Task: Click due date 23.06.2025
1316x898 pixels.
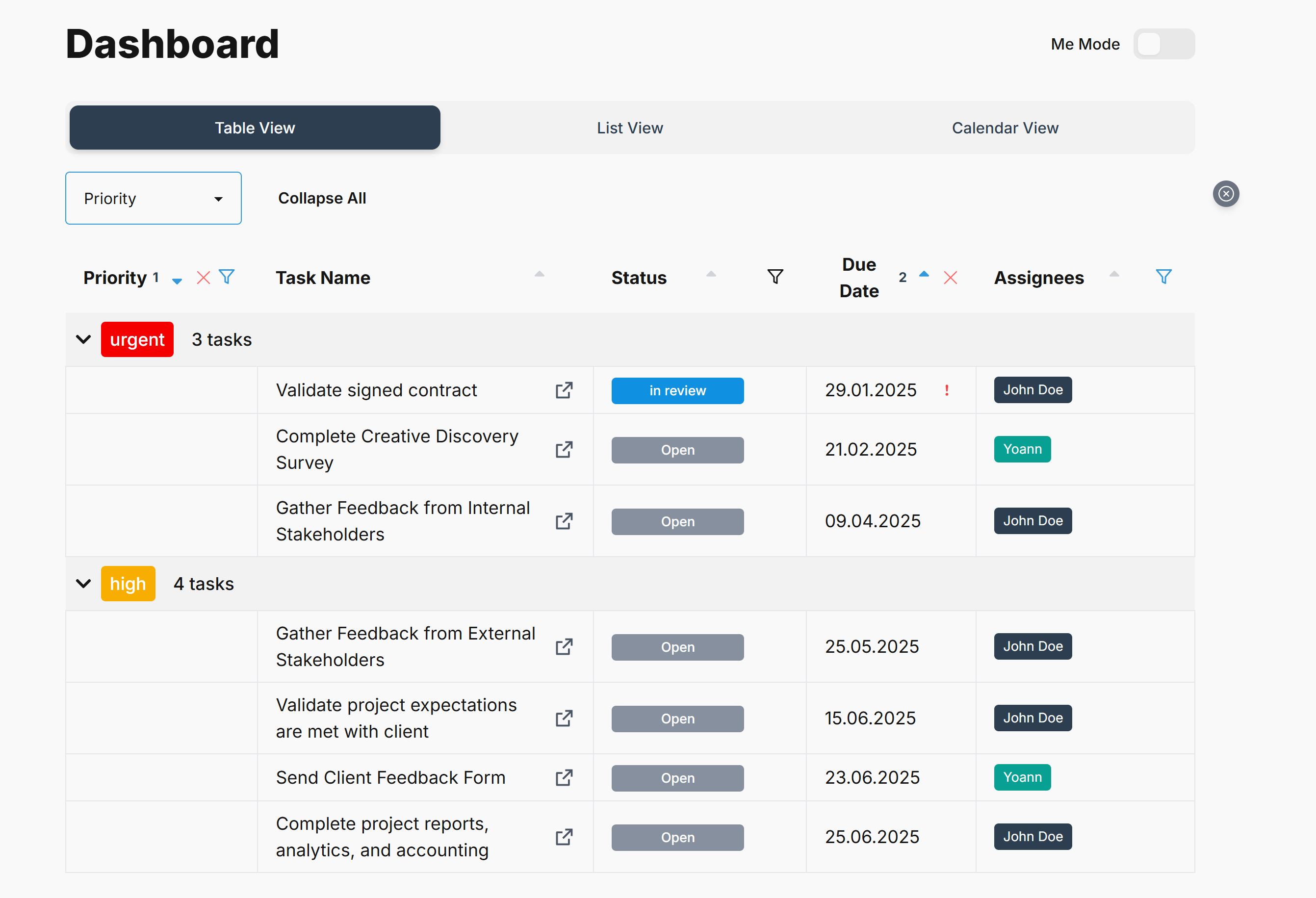Action: pyautogui.click(x=872, y=777)
